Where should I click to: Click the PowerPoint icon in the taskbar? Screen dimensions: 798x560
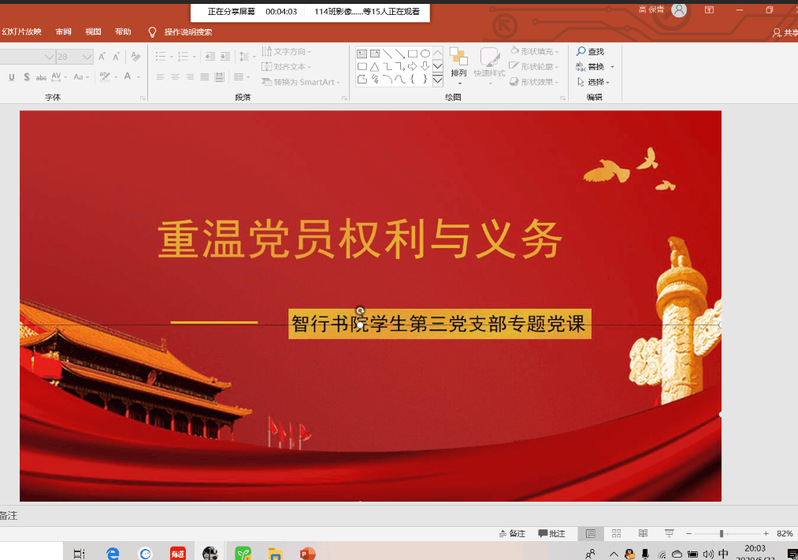tap(307, 552)
